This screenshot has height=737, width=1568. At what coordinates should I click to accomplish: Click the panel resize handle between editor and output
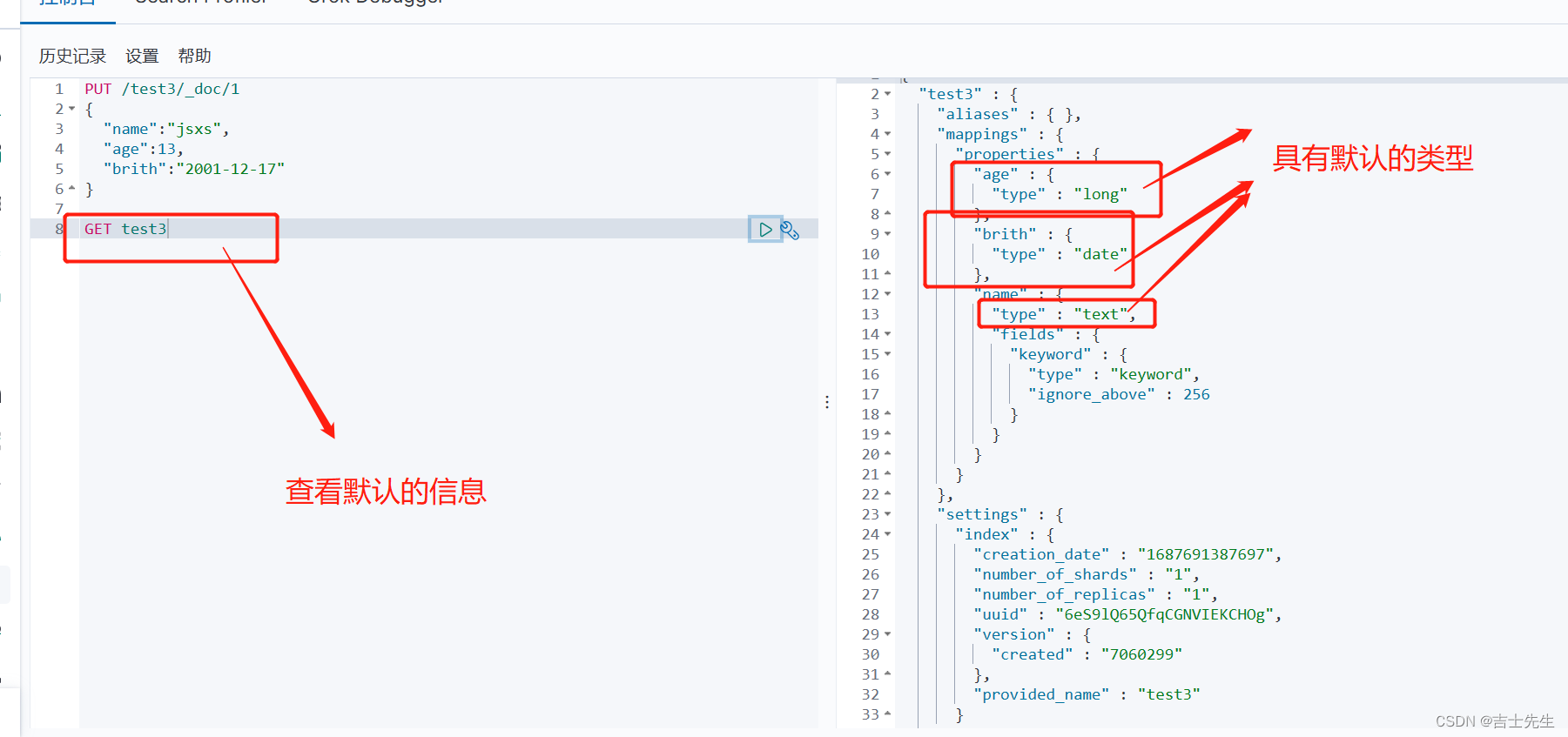coord(827,402)
